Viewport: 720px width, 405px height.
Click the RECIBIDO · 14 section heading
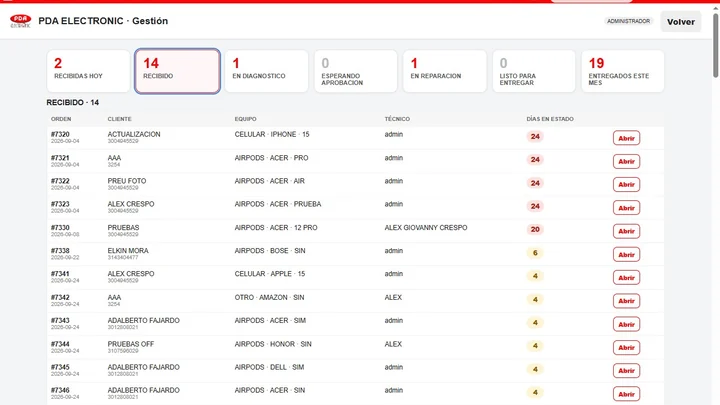(x=73, y=102)
